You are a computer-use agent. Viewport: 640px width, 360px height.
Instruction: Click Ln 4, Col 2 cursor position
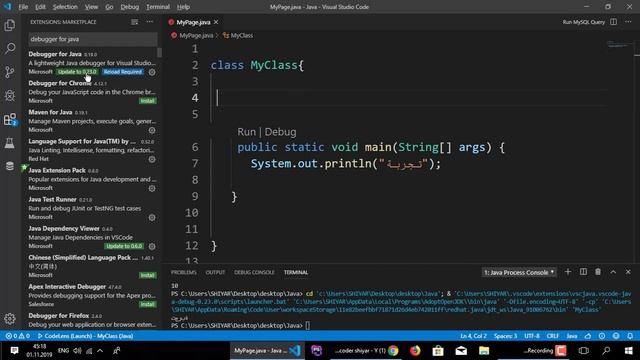(473, 336)
